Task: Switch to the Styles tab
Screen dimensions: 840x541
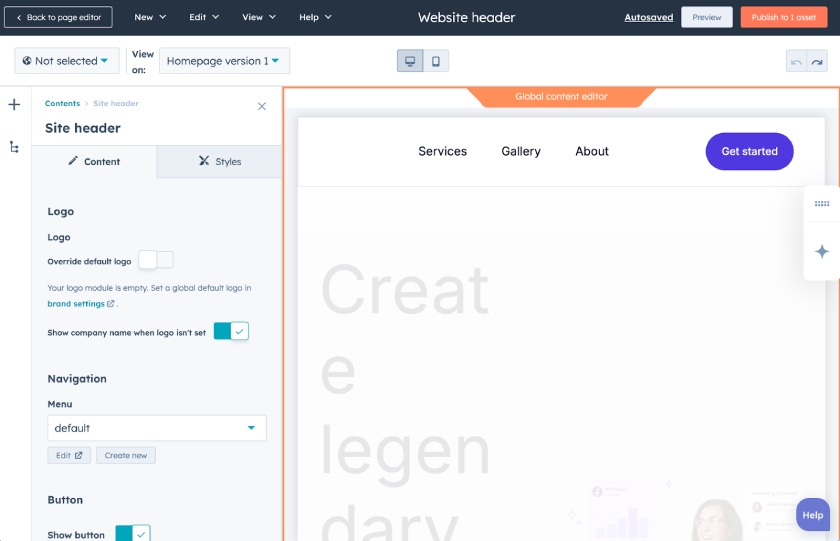Action: point(220,161)
